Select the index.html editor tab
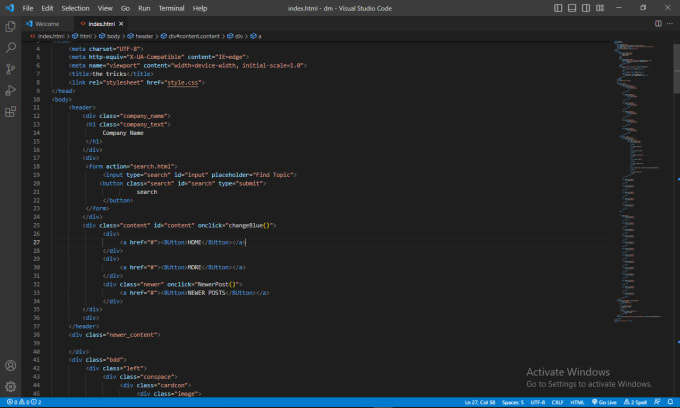 101,24
